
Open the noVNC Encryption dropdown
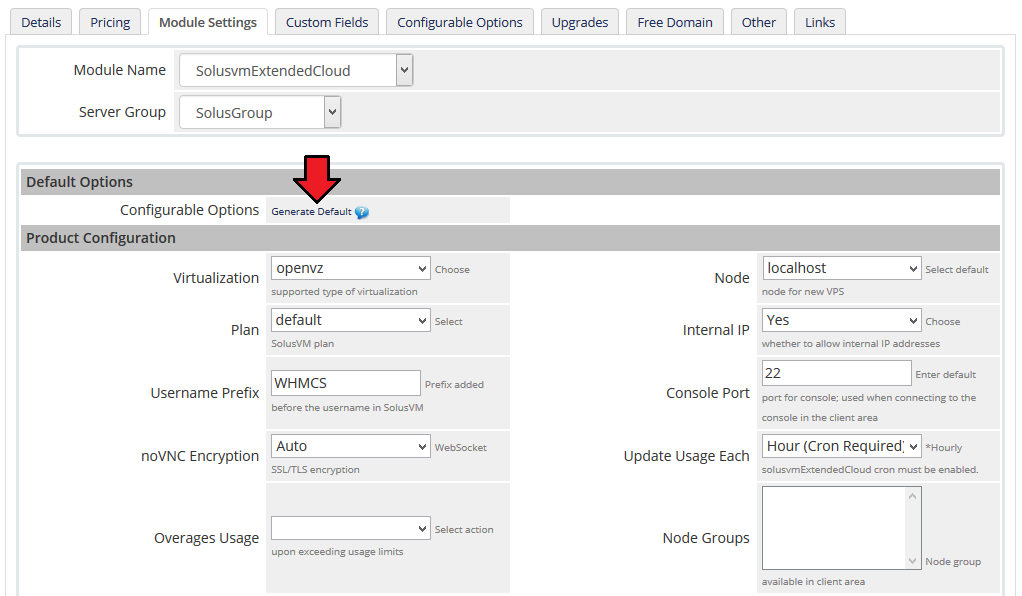[x=351, y=446]
